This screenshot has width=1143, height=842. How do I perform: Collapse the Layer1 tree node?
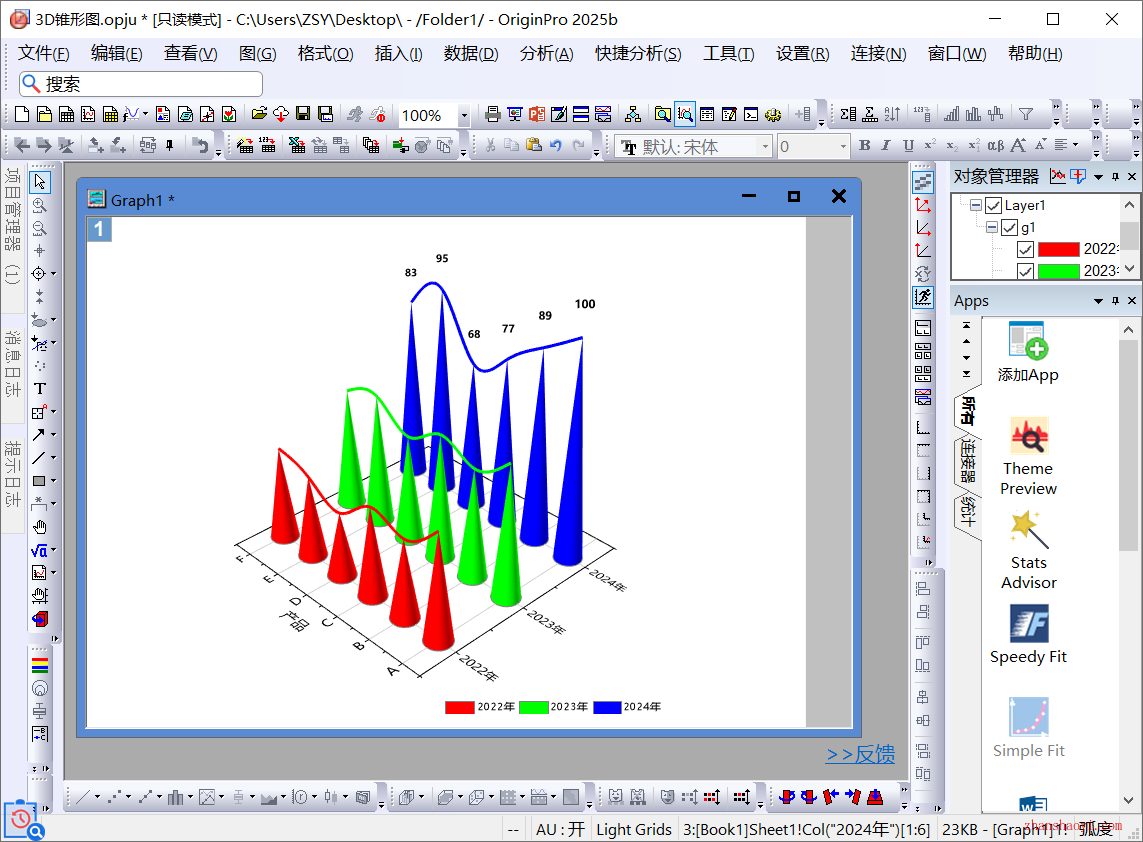pyautogui.click(x=976, y=206)
